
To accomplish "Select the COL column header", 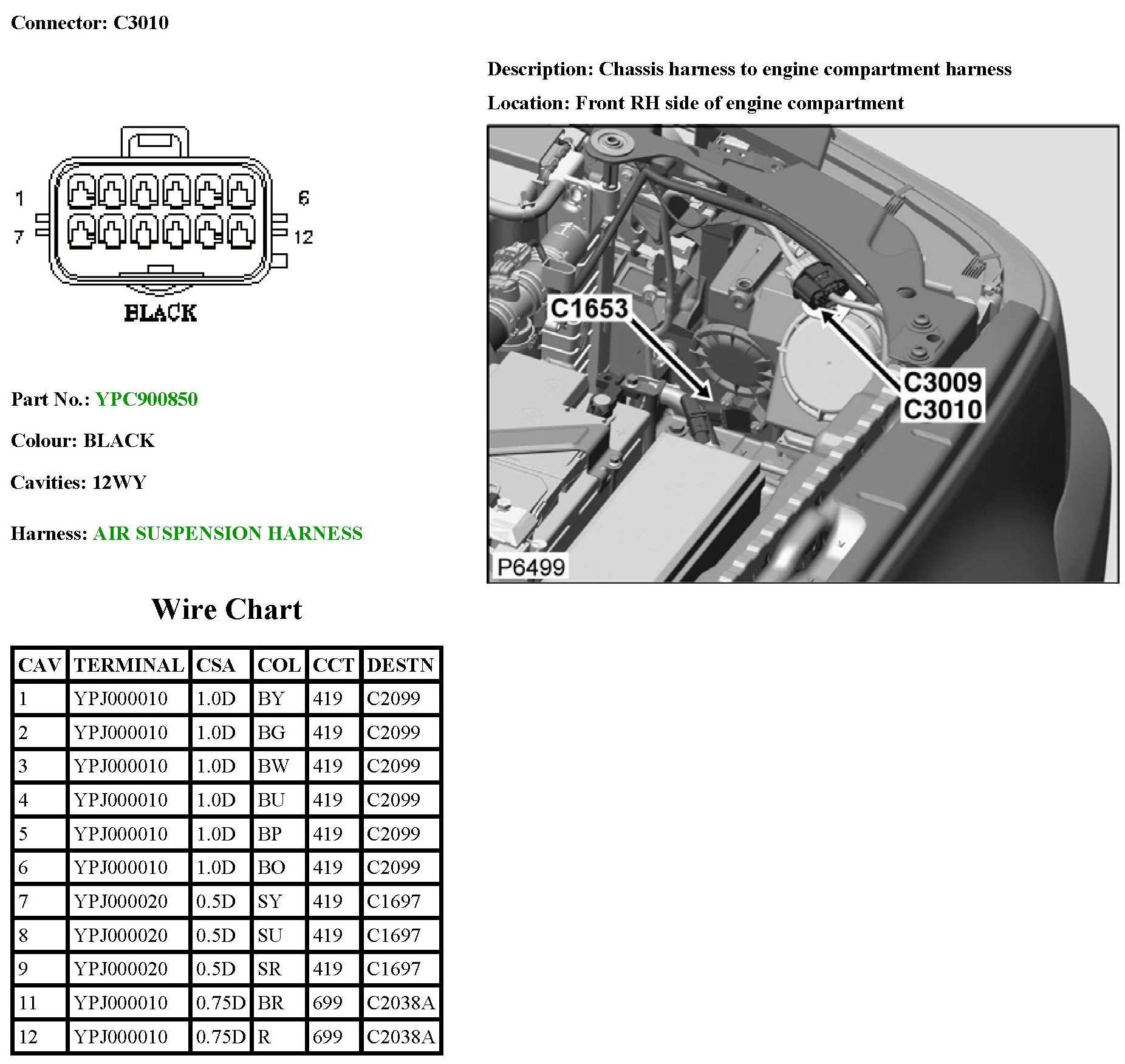I will coord(279,664).
